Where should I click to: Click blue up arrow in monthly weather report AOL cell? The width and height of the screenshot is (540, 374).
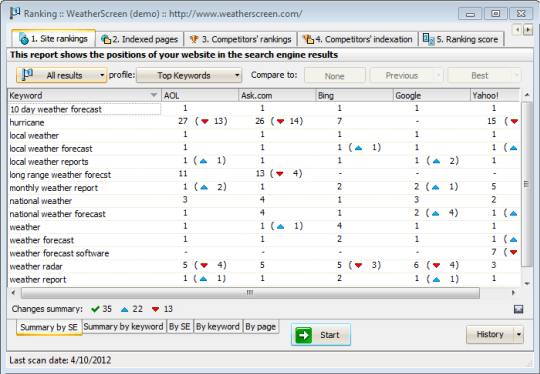pos(204,187)
